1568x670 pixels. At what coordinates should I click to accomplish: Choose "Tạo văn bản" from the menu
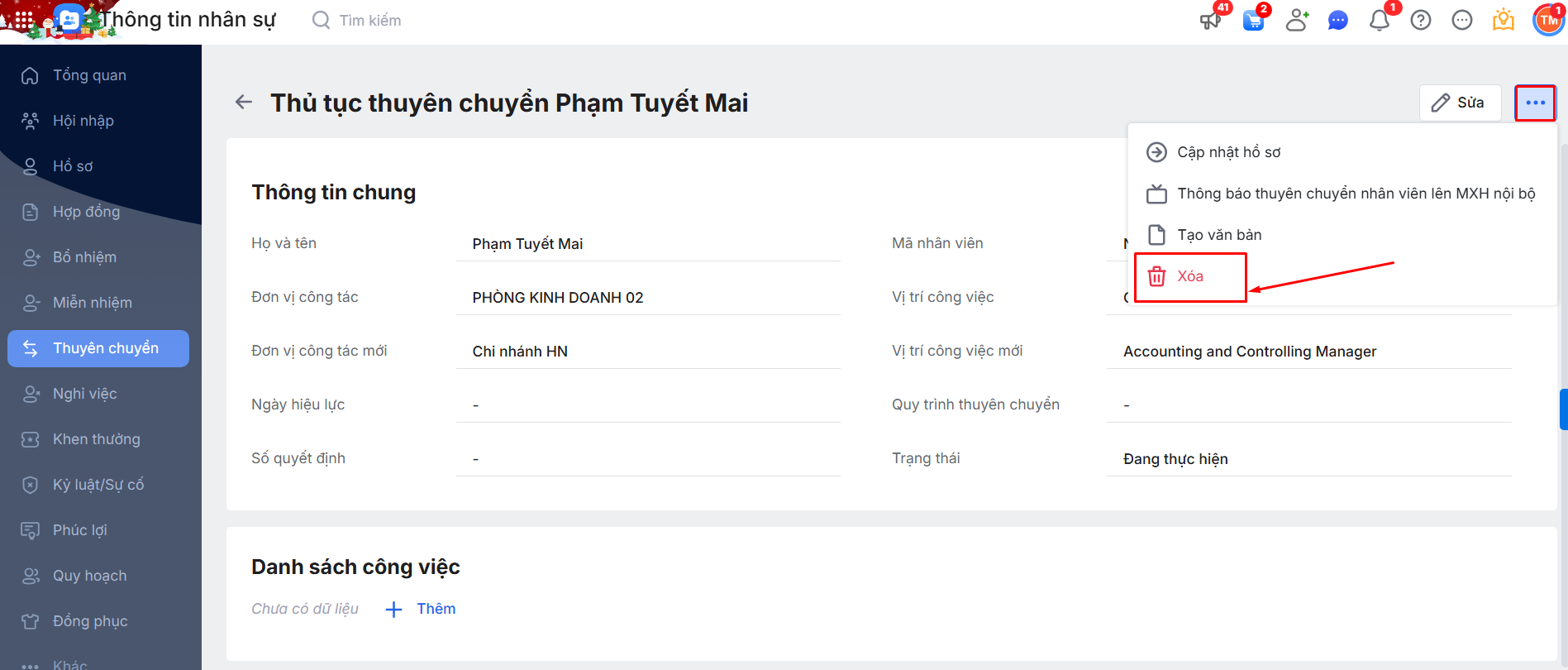[x=1219, y=235]
